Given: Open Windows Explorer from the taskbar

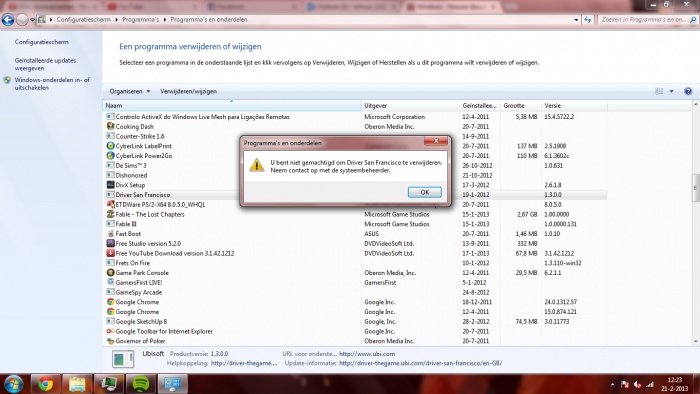Looking at the screenshot, I should pos(77,384).
